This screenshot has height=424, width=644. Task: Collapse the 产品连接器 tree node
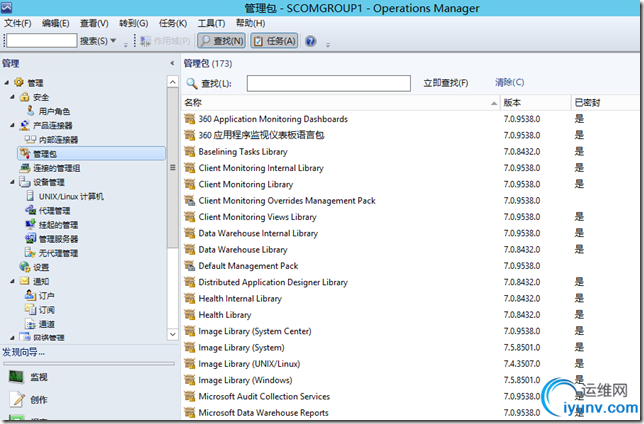(x=12, y=125)
